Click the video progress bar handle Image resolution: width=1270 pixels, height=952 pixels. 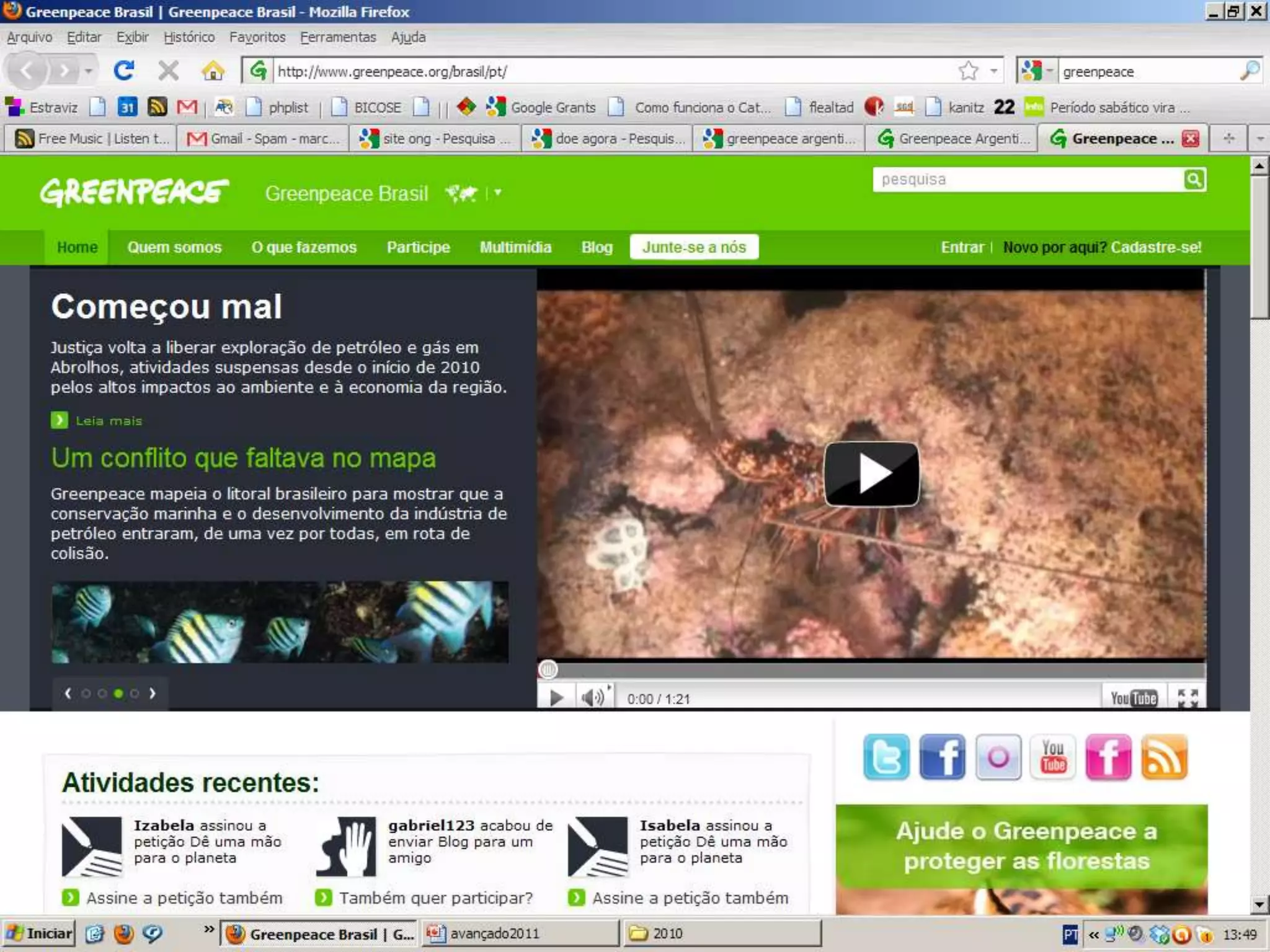(548, 669)
